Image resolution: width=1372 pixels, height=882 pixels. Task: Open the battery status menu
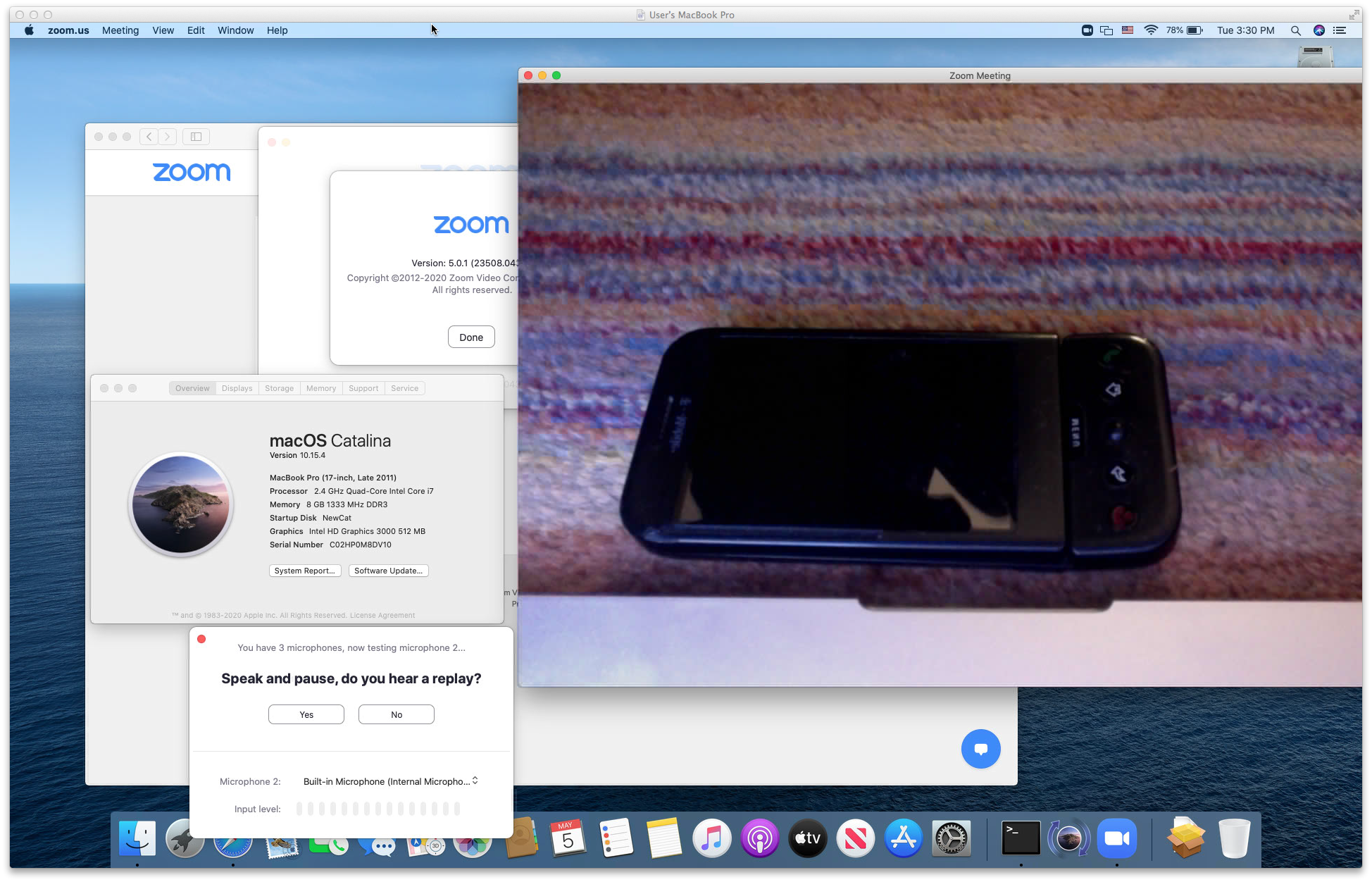(1195, 30)
